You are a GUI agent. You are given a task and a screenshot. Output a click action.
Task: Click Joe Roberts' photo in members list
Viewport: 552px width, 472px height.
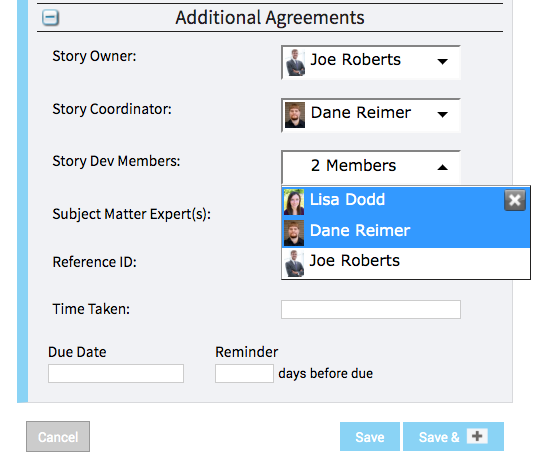pyautogui.click(x=294, y=264)
